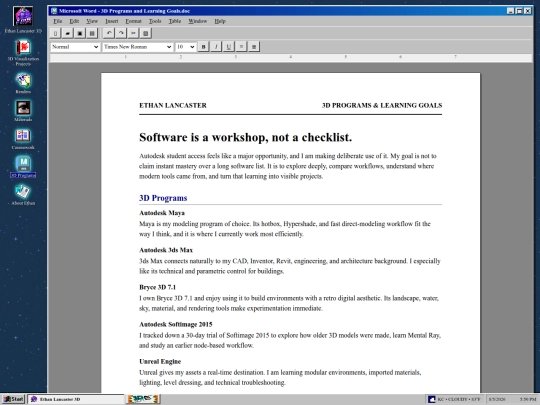Open the Tools menu

click(155, 21)
